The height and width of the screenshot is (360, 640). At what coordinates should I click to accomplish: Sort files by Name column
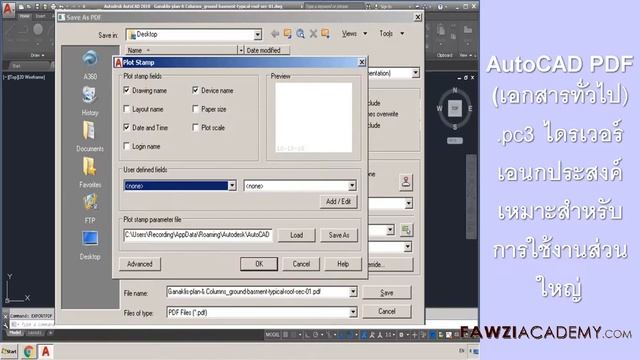pyautogui.click(x=181, y=50)
